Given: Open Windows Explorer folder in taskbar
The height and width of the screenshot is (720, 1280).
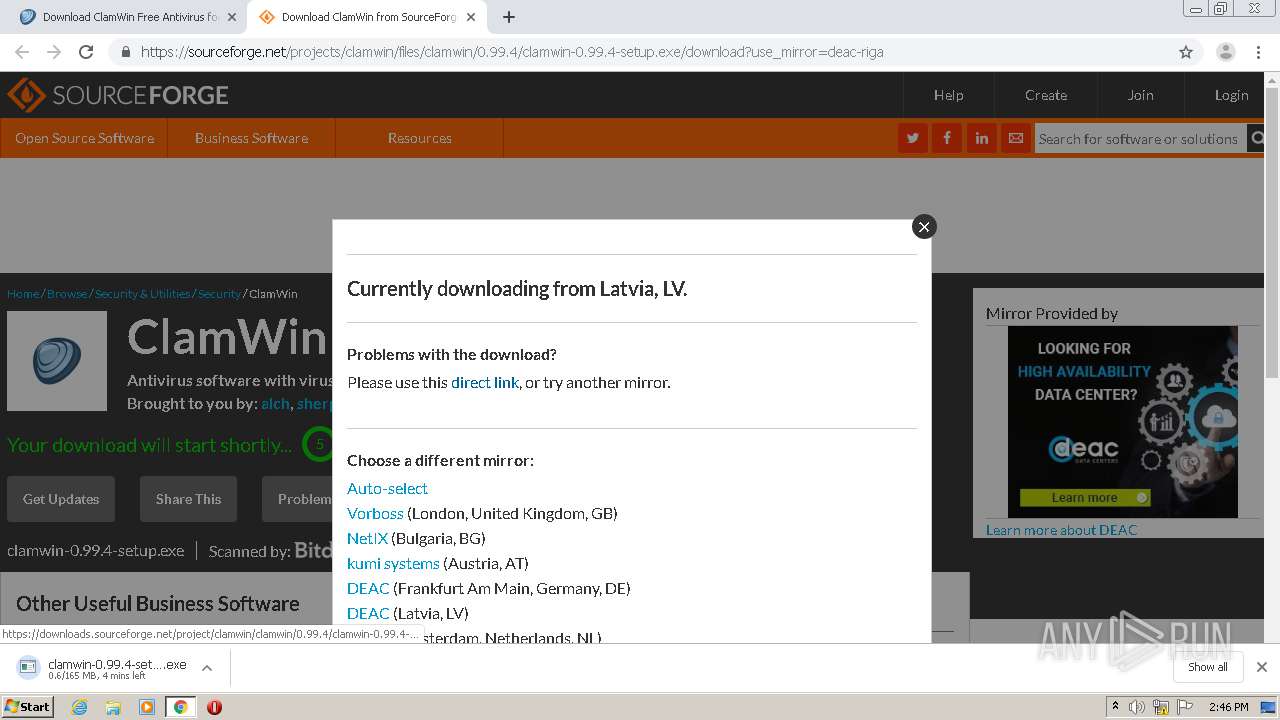Looking at the screenshot, I should (x=113, y=707).
